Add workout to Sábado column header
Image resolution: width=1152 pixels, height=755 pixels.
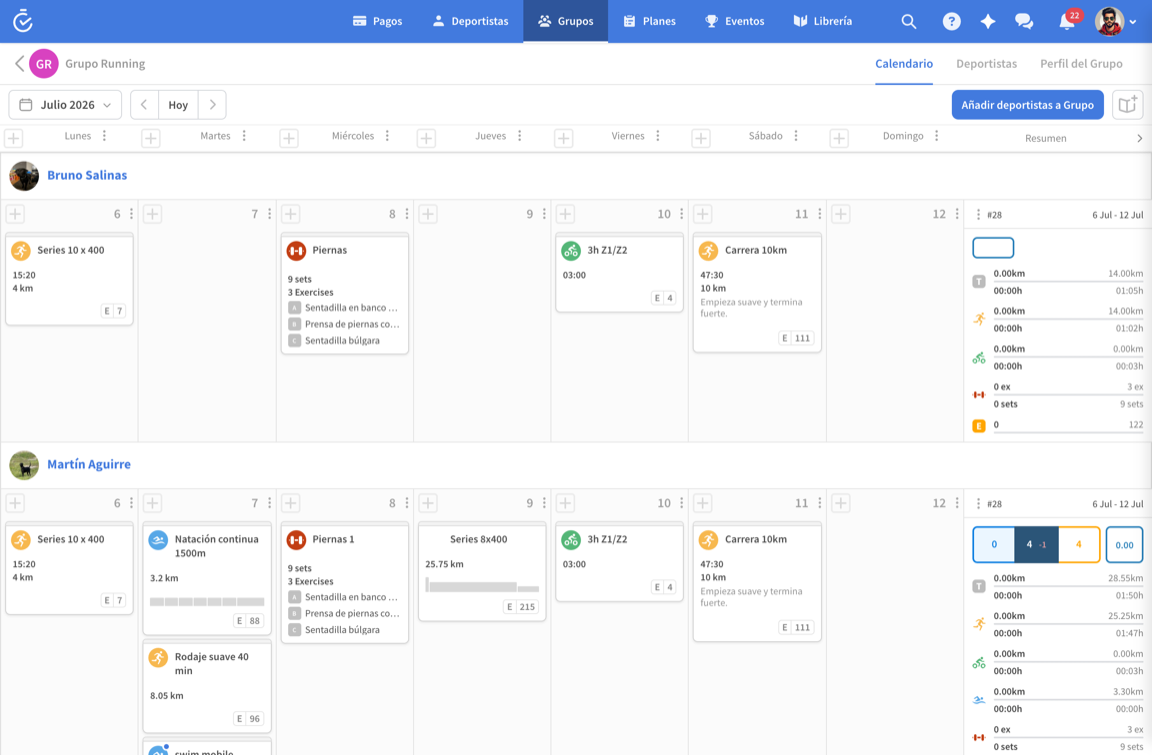coord(701,137)
